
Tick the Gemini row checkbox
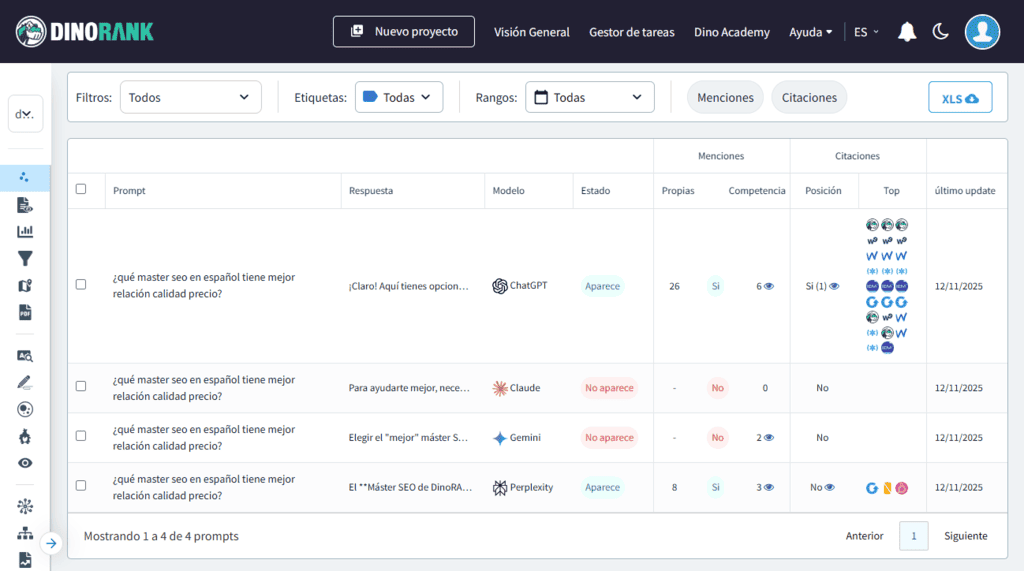click(x=81, y=436)
